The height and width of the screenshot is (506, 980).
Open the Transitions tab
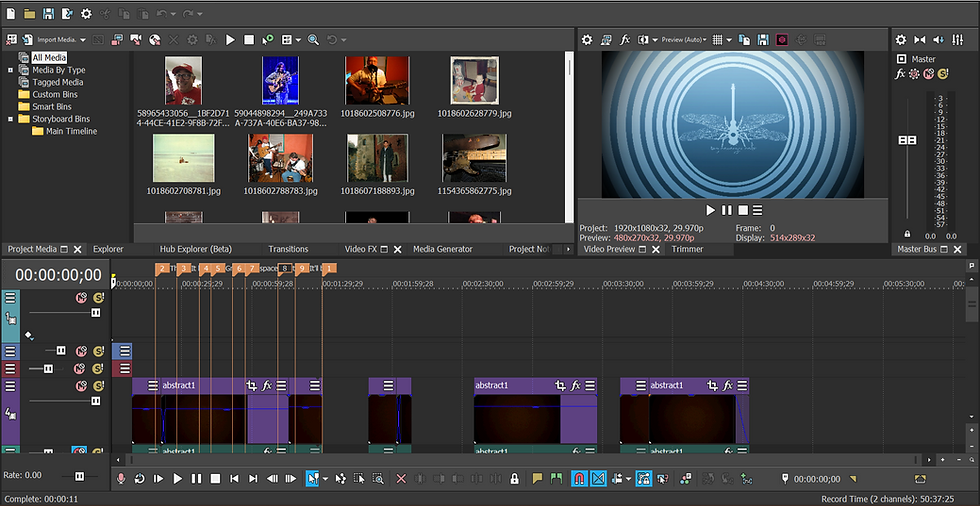(288, 249)
